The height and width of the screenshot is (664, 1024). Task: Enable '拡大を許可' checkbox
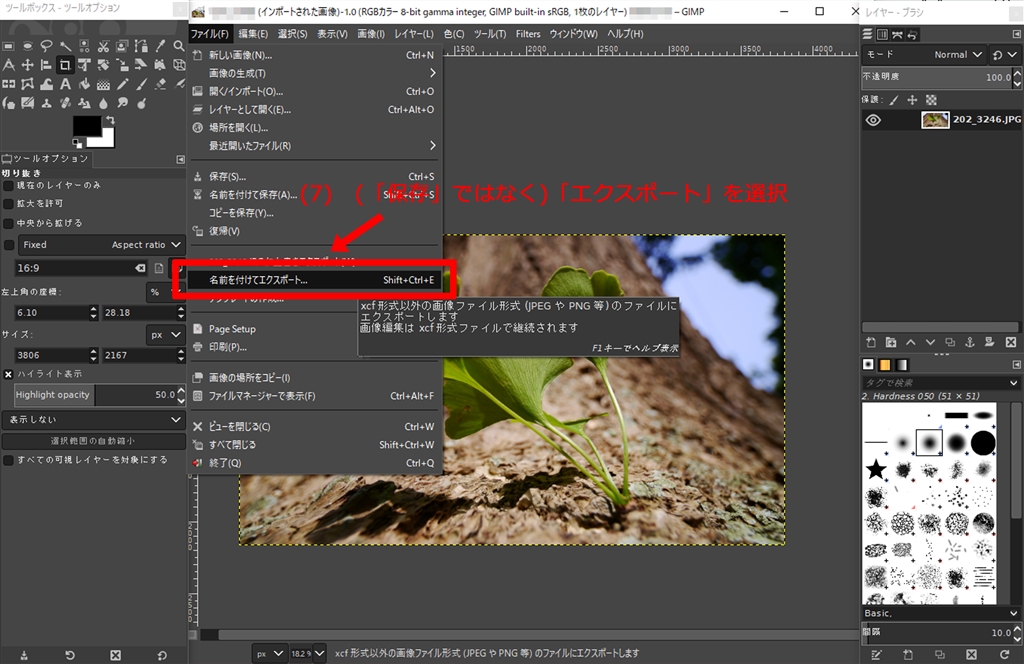[x=8, y=204]
